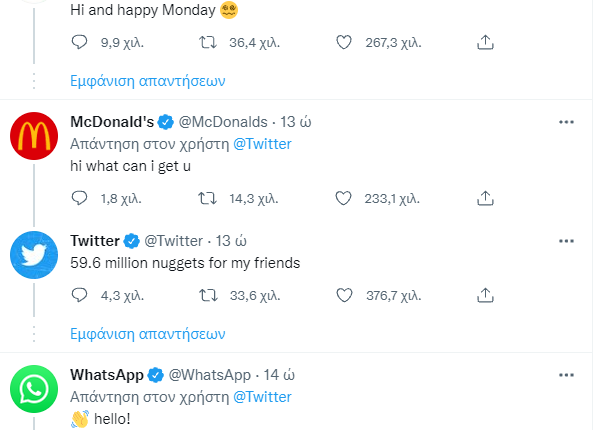Show replies under 'Hi and happy Monday'
The height and width of the screenshot is (430, 611).
coord(148,81)
